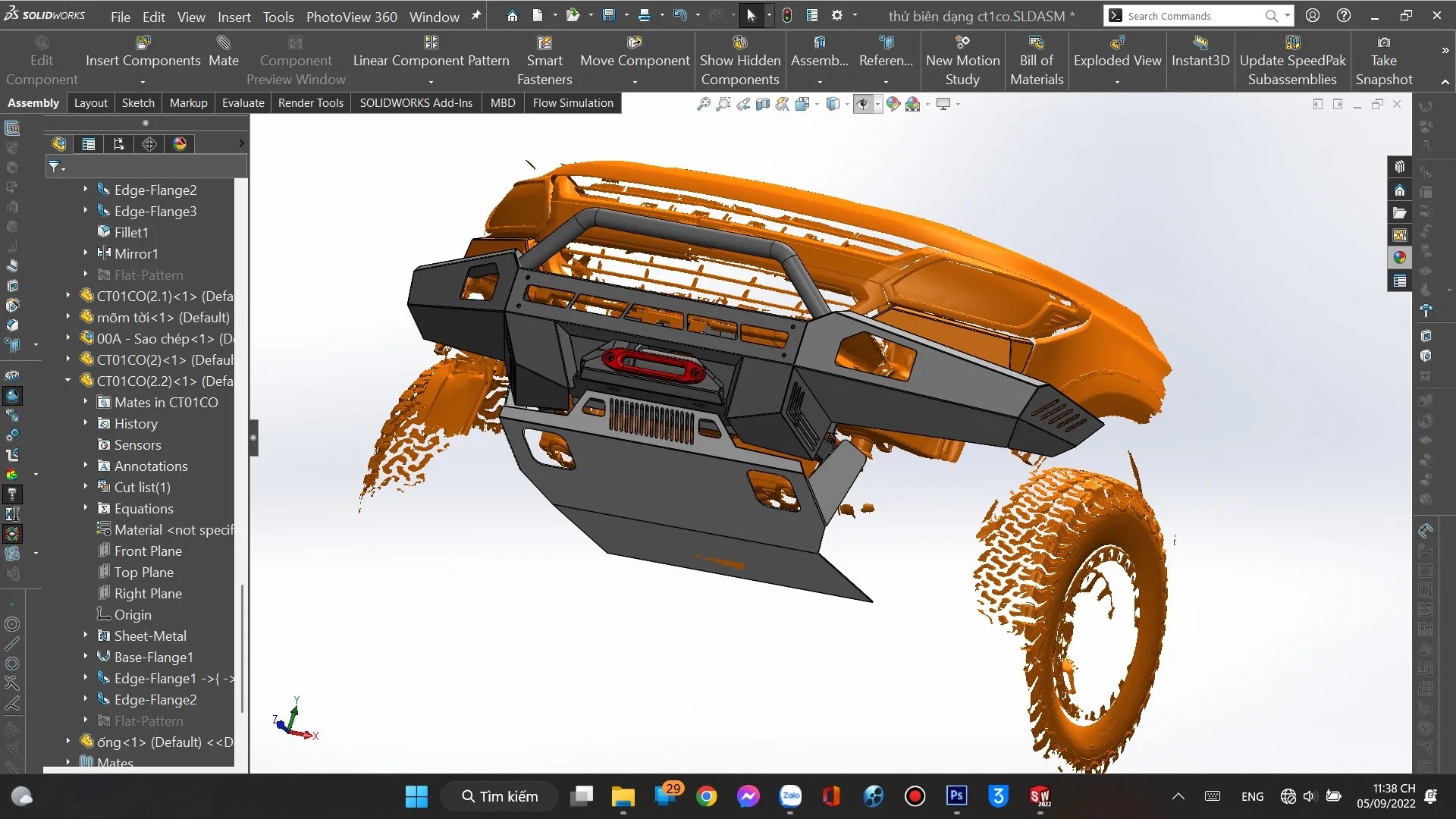Activate the Section View tool
This screenshot has width=1456, height=819.
click(x=763, y=104)
